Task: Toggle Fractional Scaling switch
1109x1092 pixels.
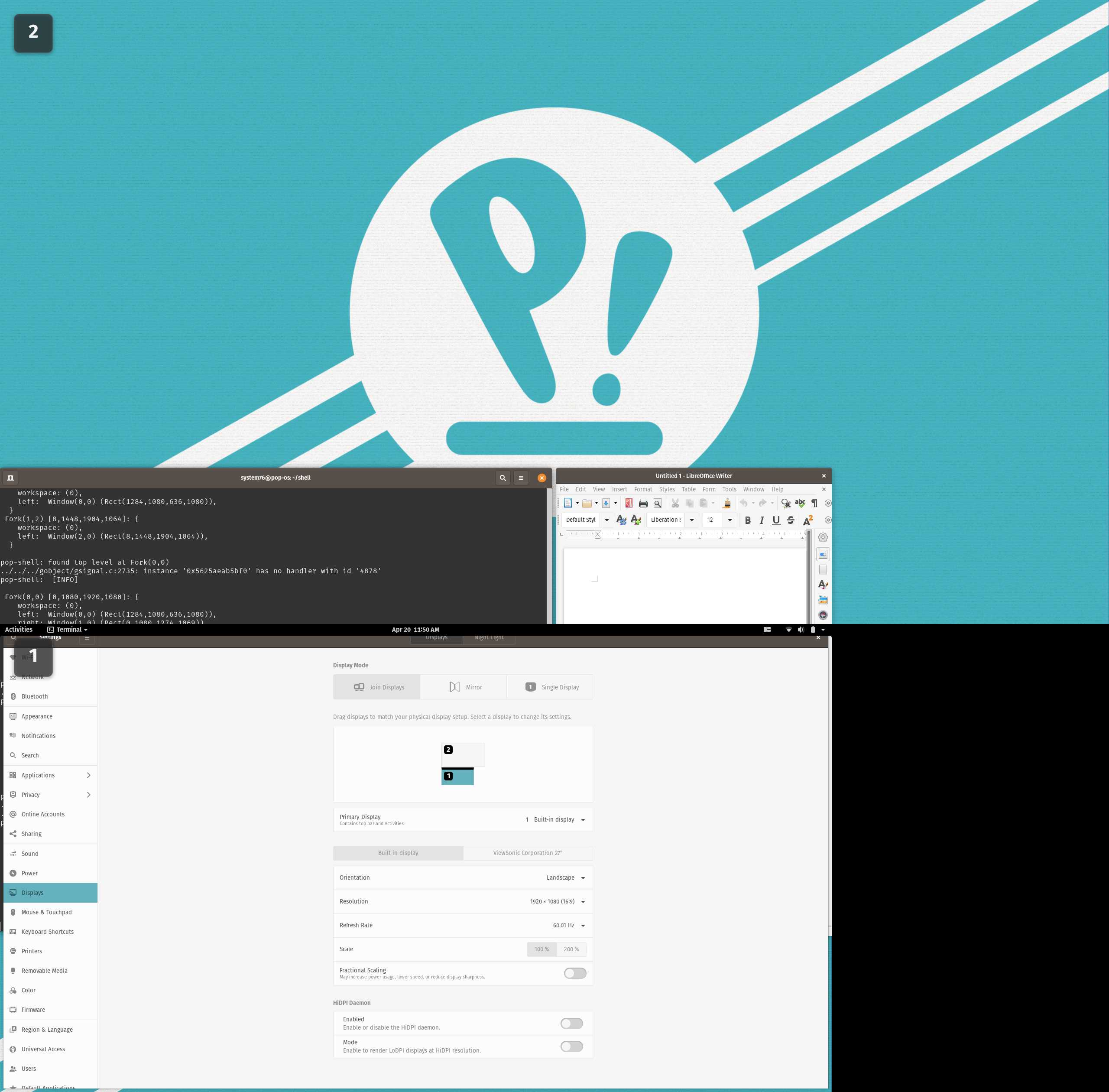Action: [575, 973]
